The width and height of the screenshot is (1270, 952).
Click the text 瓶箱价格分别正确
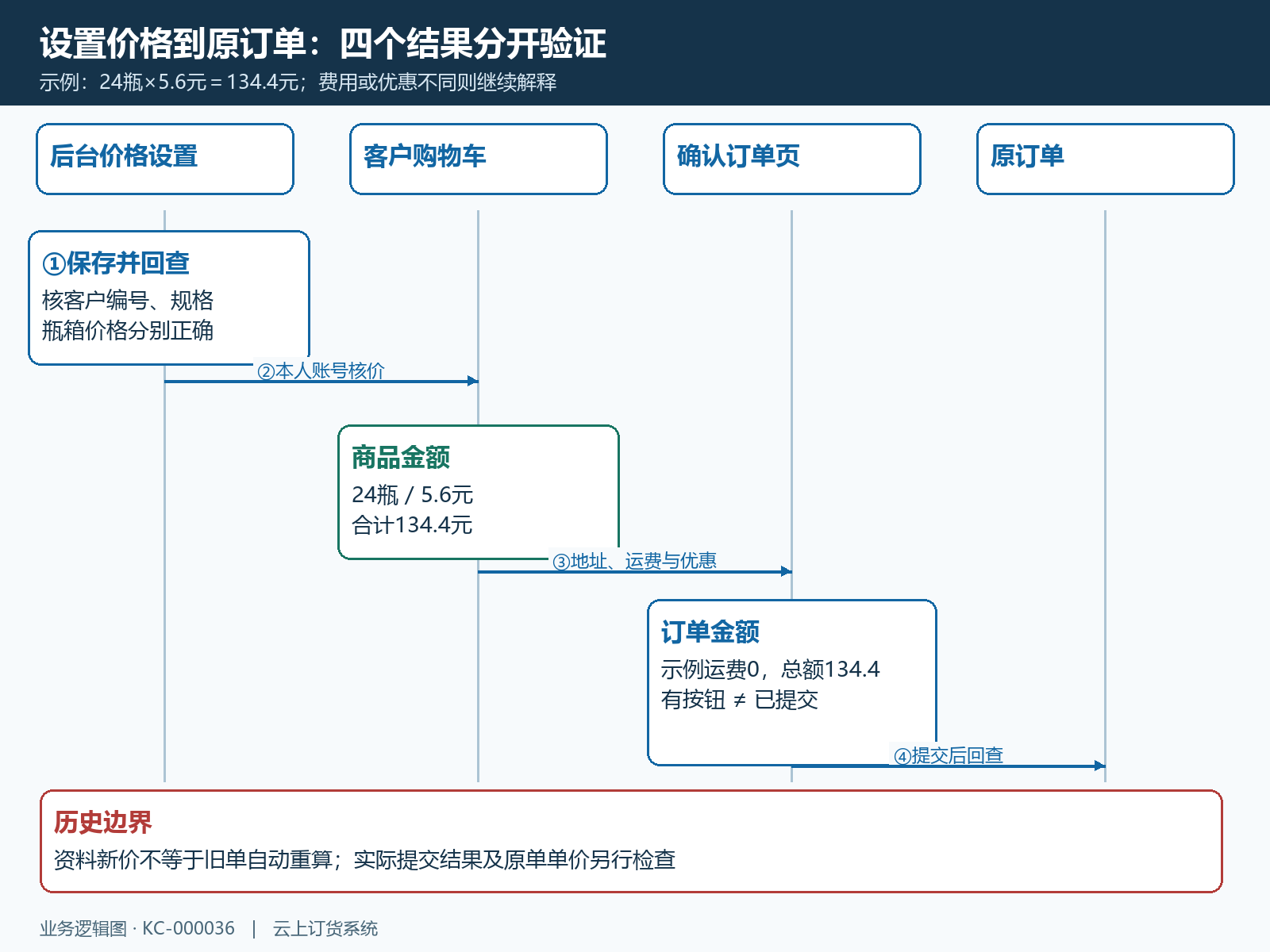click(128, 331)
